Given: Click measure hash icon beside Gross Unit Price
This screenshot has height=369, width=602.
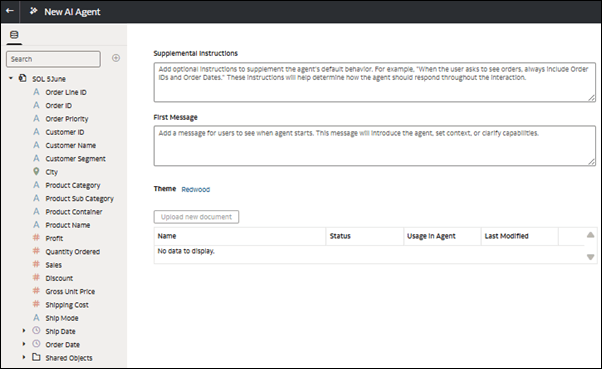Looking at the screenshot, I should [x=36, y=291].
